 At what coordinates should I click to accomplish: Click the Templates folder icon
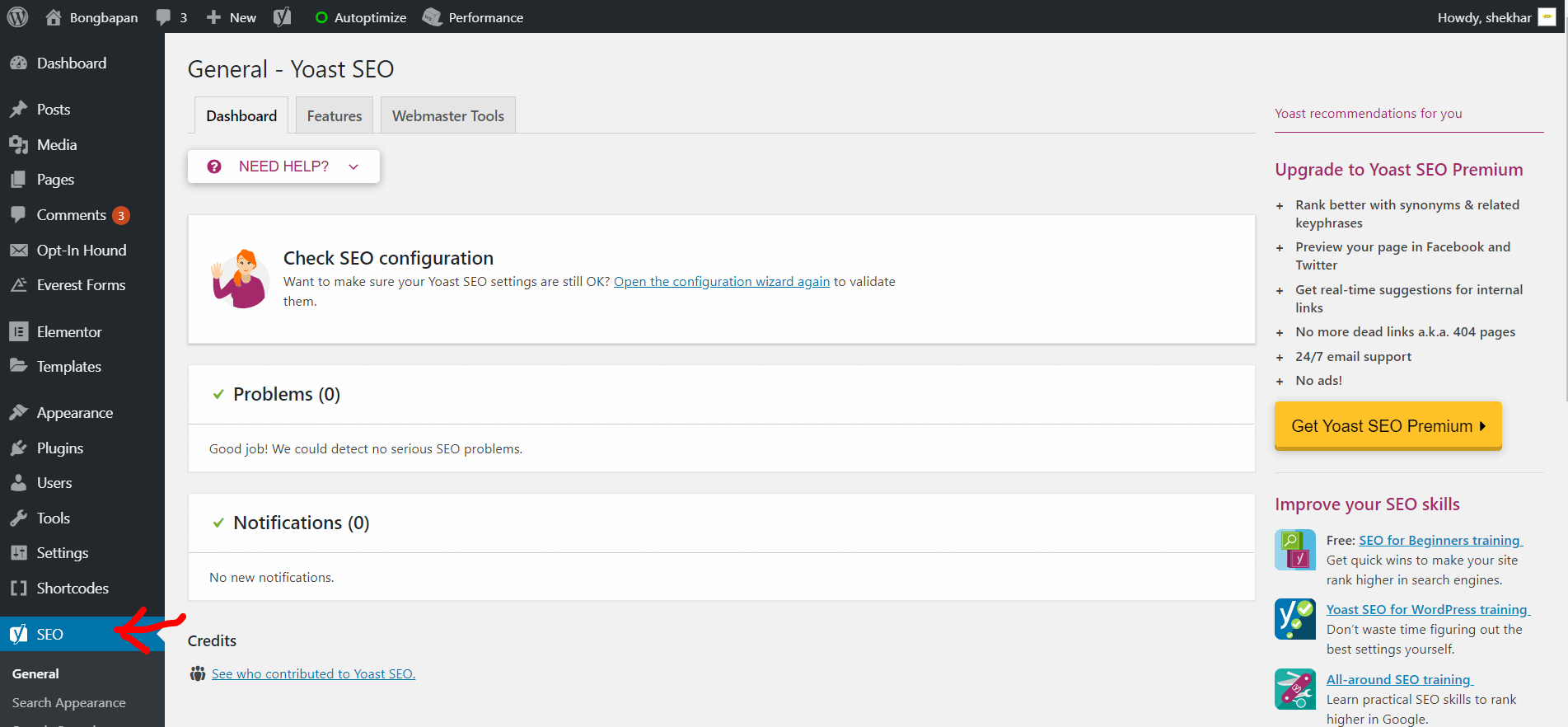[x=18, y=366]
